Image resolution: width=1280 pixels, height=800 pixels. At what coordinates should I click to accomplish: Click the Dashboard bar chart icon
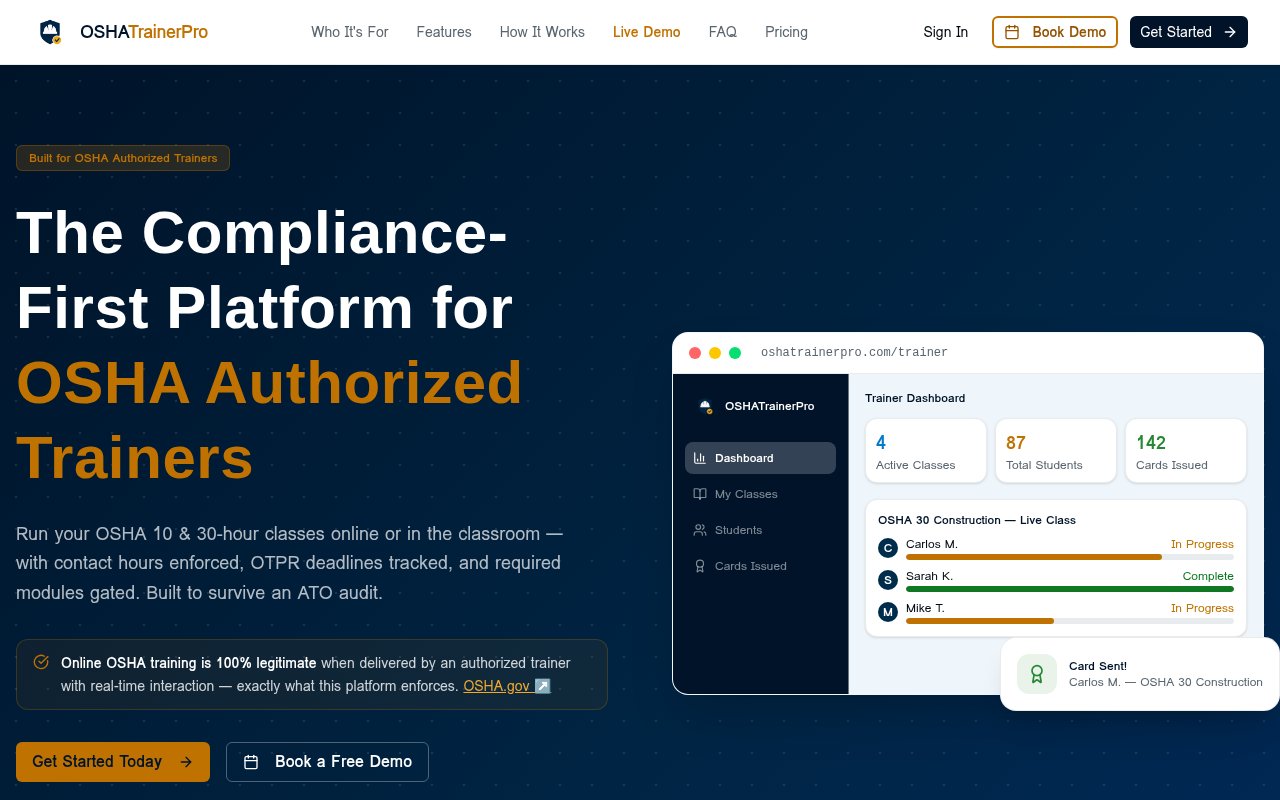700,458
